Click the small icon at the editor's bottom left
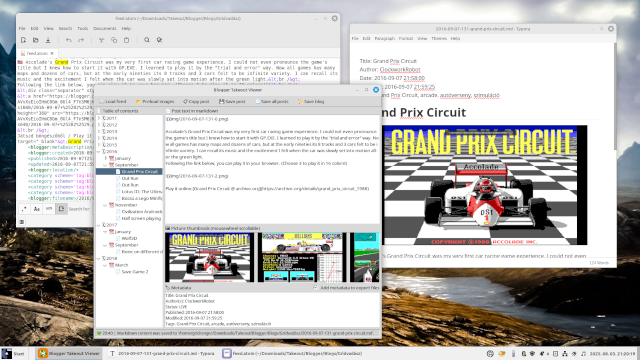 [x=22, y=222]
